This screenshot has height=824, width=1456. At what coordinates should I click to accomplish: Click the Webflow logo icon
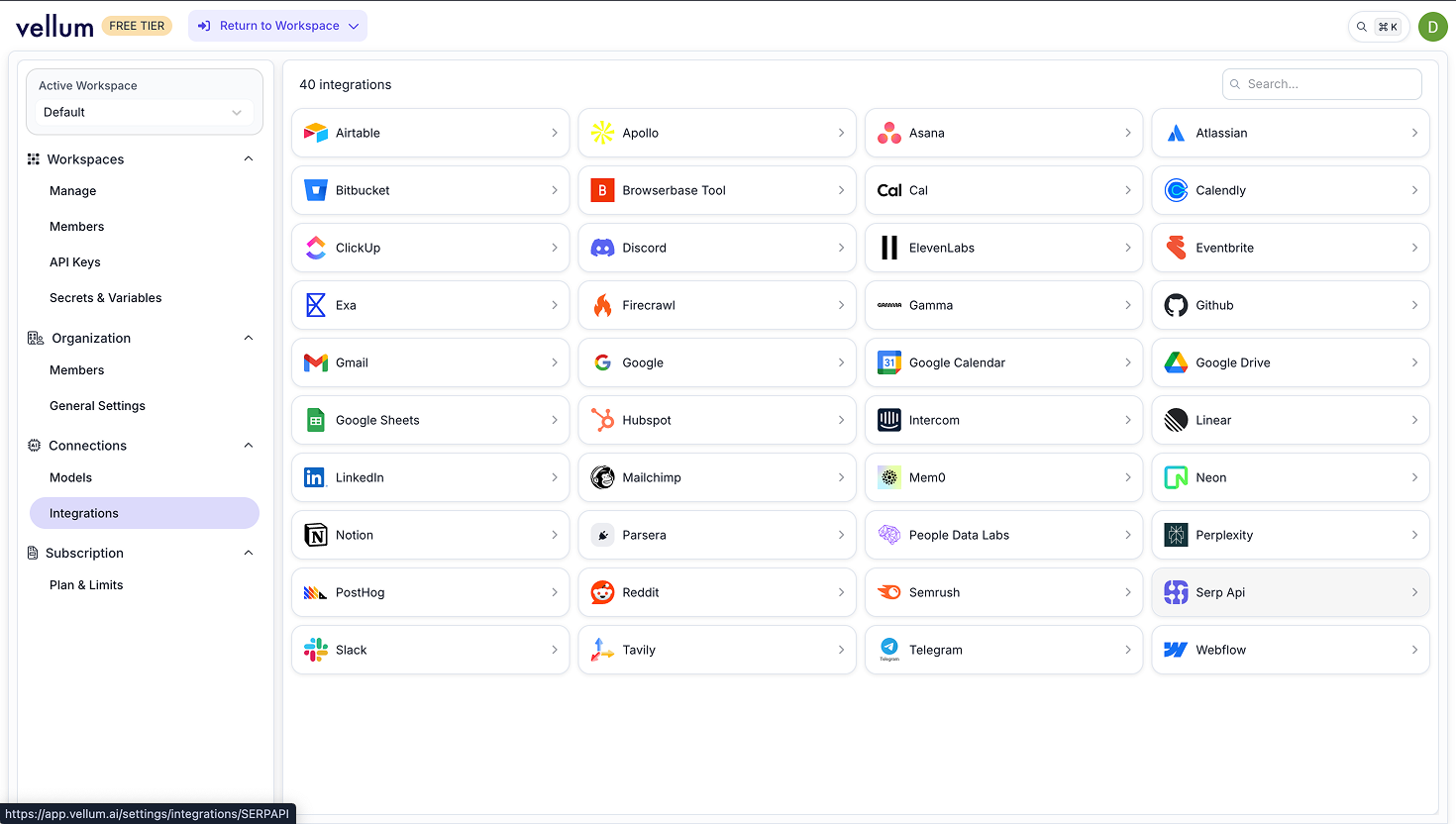pos(1176,650)
